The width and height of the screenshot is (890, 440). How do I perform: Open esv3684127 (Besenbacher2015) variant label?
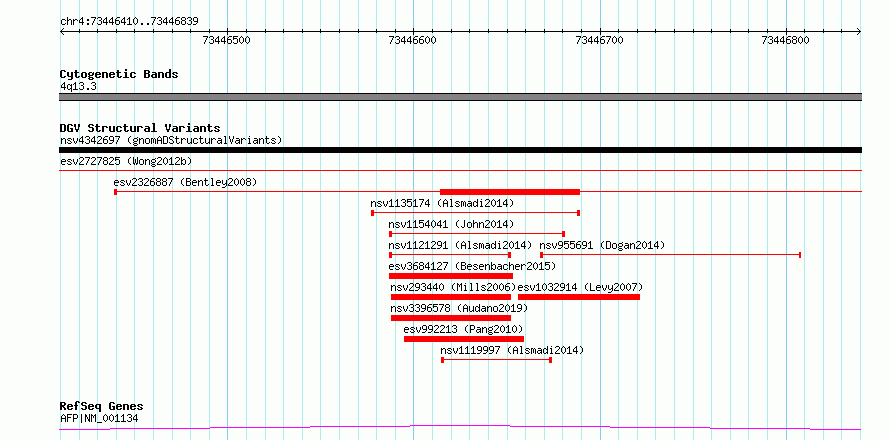(472, 266)
